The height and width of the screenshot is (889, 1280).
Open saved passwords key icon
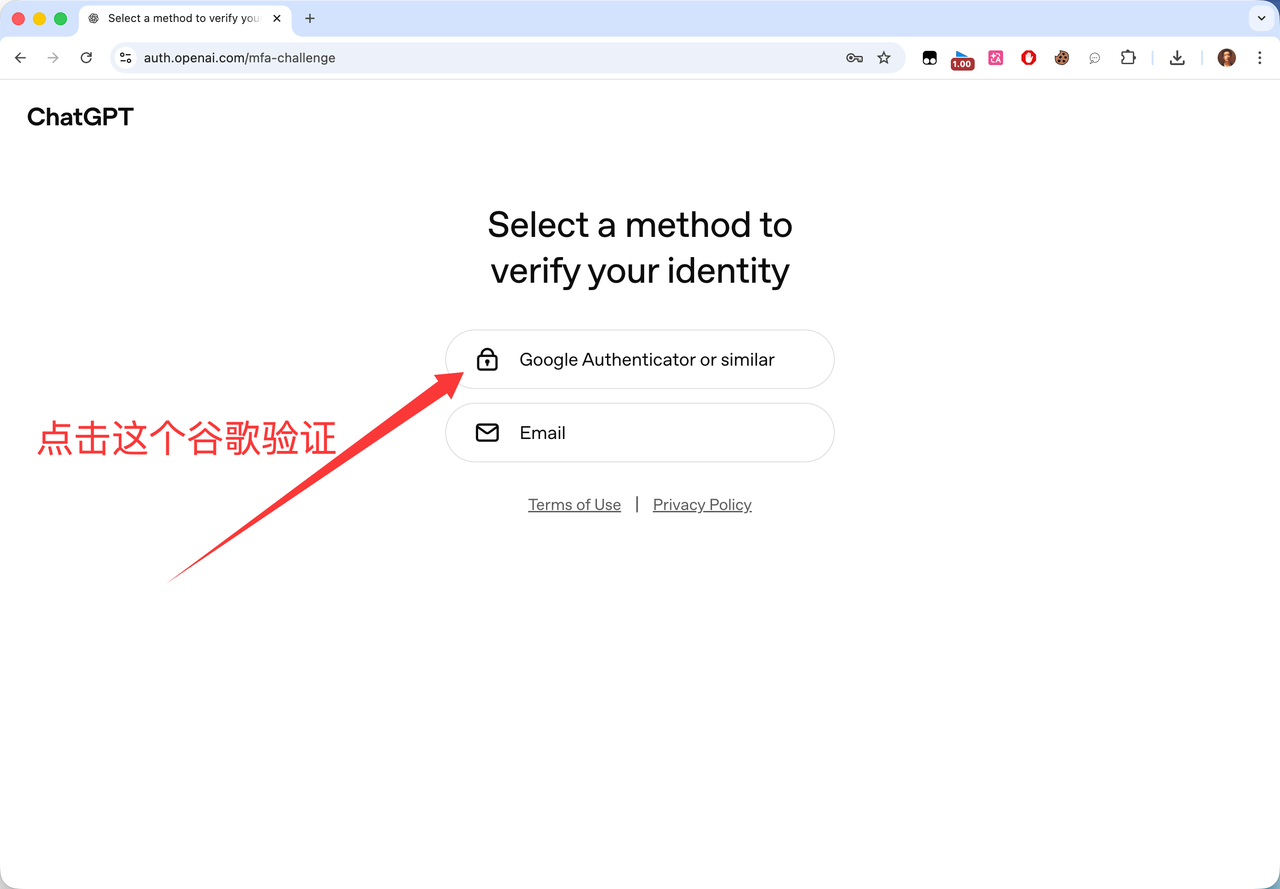pos(854,58)
